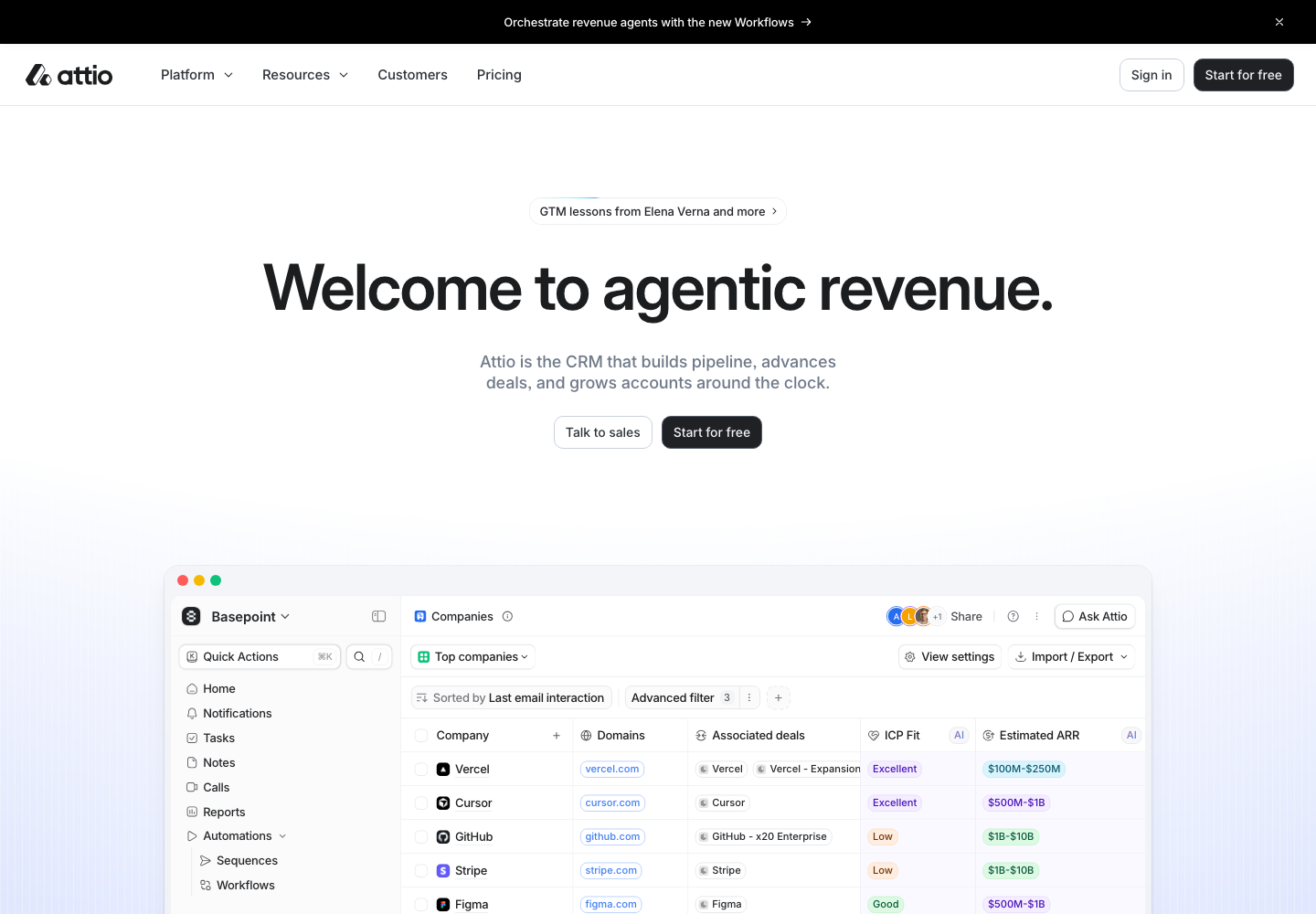The image size is (1316, 914).
Task: Click the Vercel - Expansion deal chip
Action: click(x=808, y=769)
